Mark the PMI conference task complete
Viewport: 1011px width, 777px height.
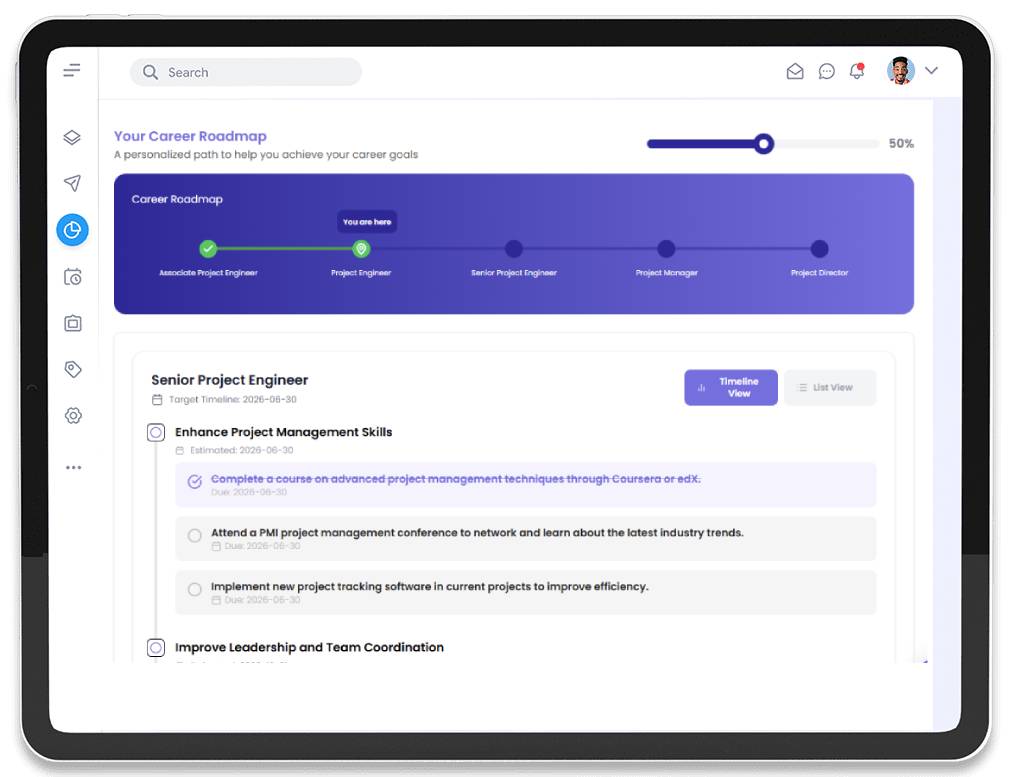point(195,536)
